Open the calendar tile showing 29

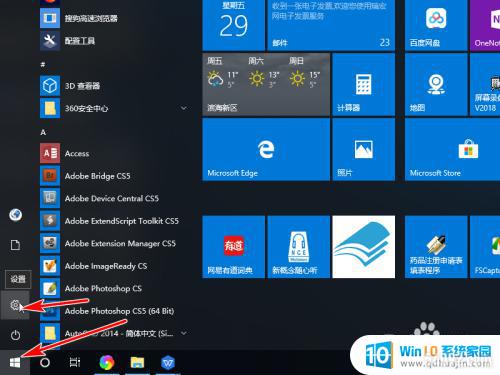coord(233,25)
